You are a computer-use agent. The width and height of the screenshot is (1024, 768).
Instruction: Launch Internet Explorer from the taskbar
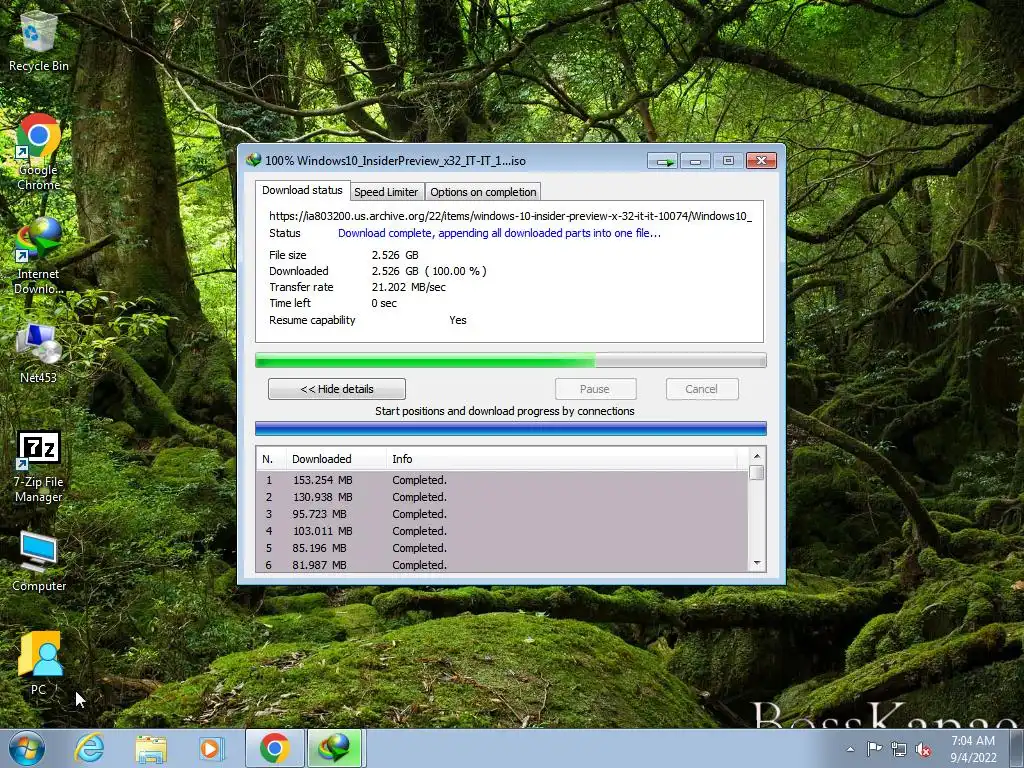tap(89, 748)
